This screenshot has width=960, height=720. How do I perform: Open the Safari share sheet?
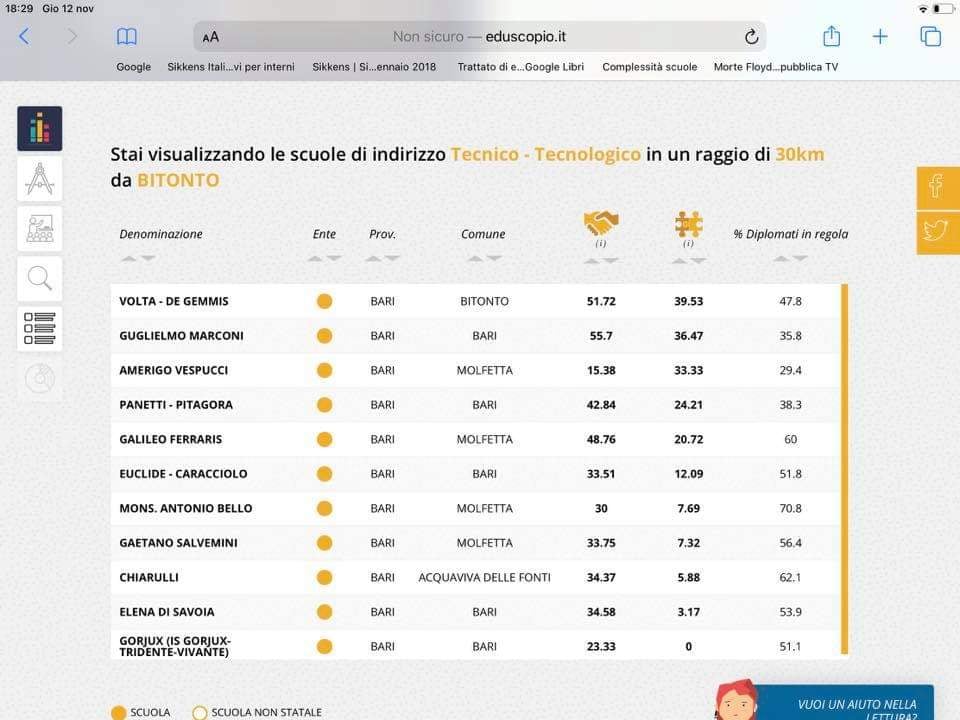[x=831, y=36]
